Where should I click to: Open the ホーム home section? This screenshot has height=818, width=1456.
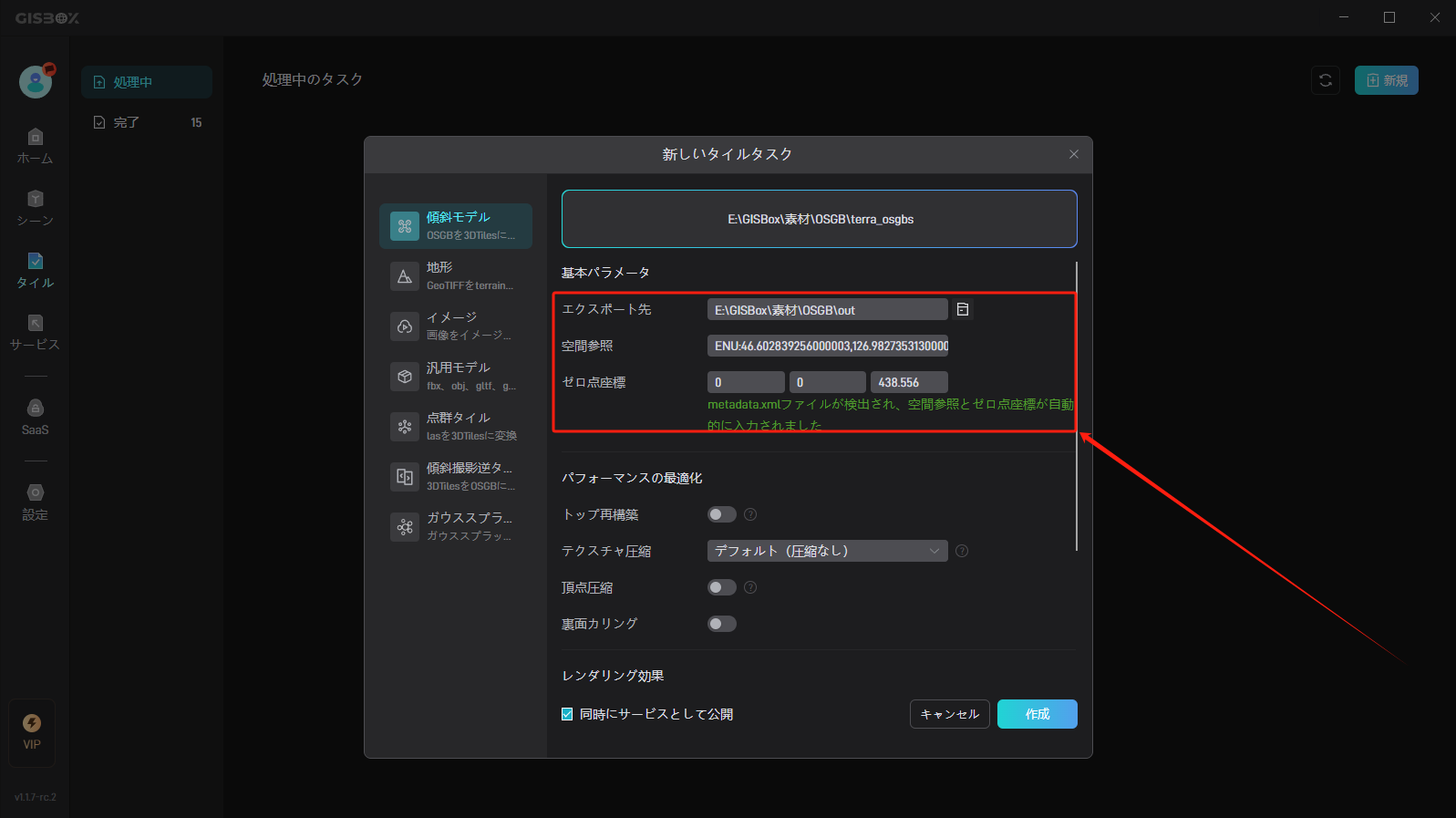pos(35,146)
